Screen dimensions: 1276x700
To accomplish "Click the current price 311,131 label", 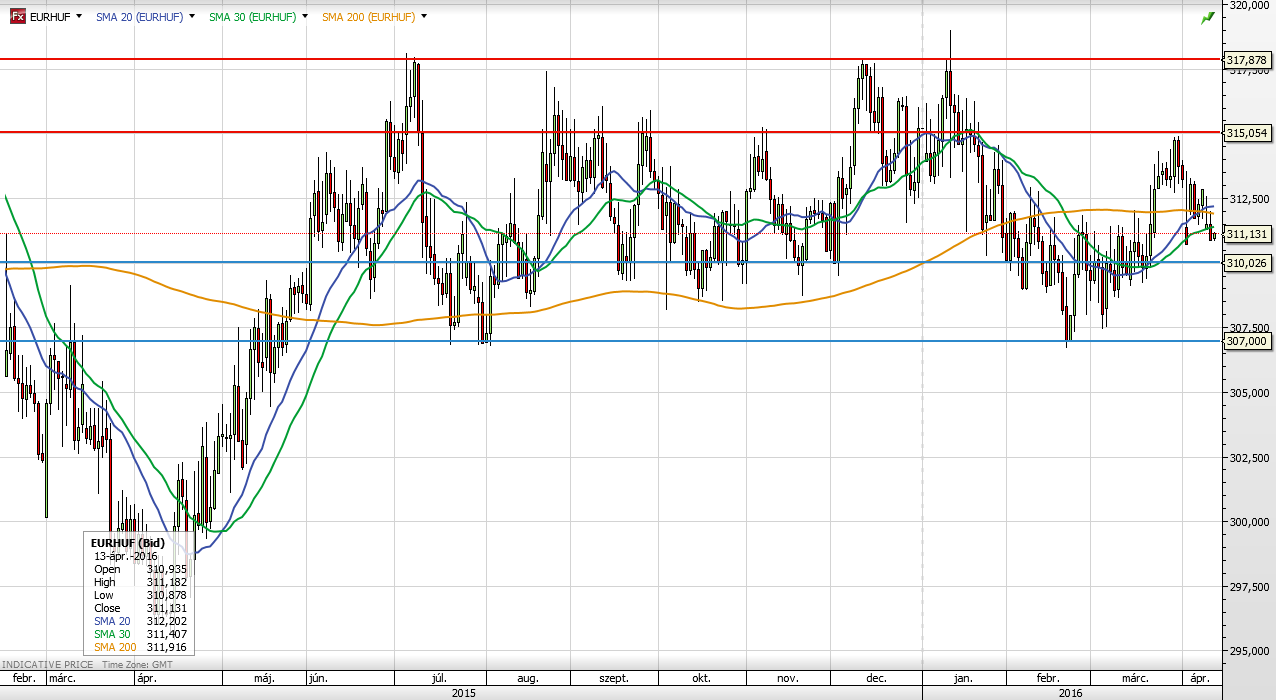I will pyautogui.click(x=1247, y=234).
